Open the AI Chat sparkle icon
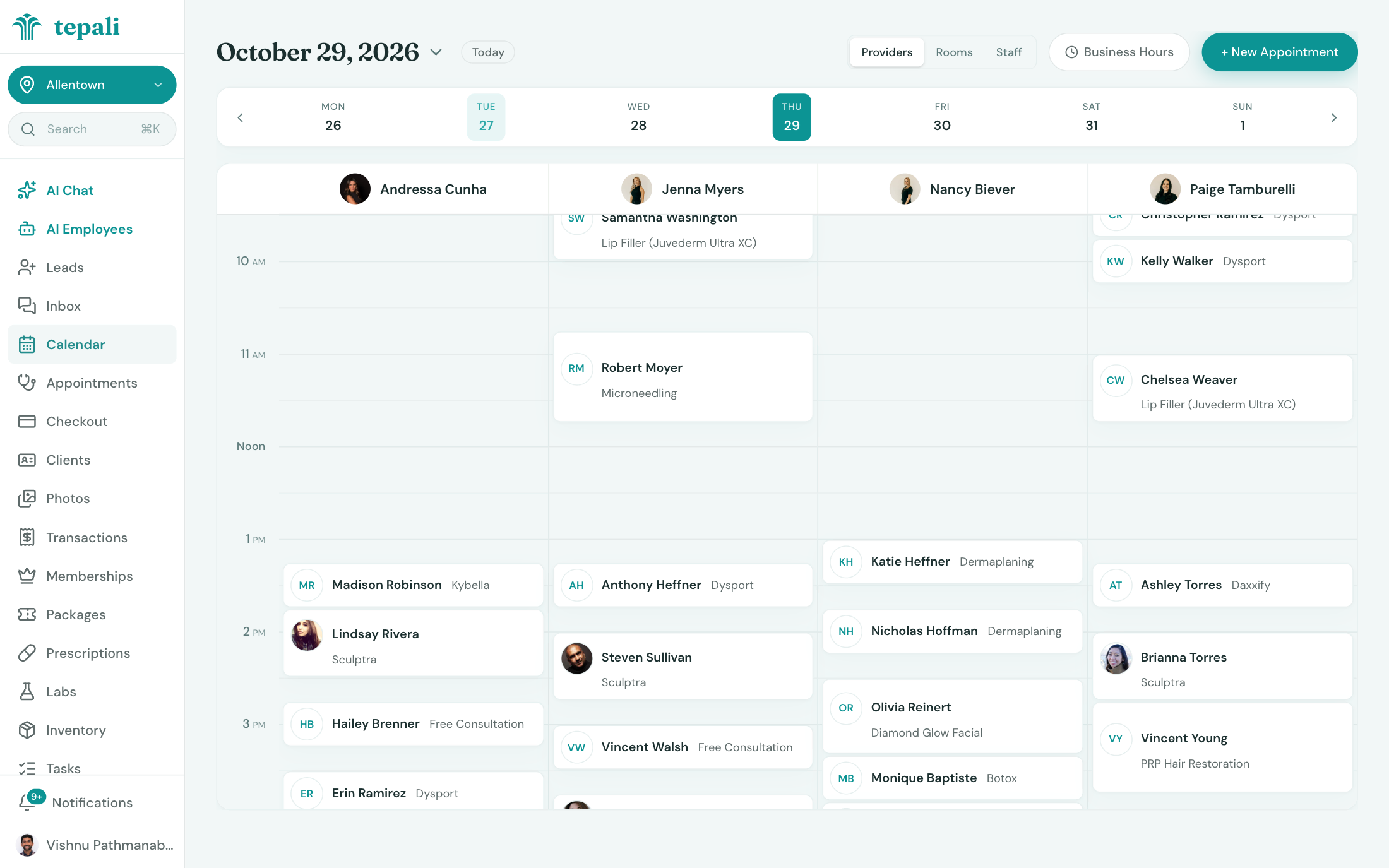The image size is (1389, 868). 27,190
